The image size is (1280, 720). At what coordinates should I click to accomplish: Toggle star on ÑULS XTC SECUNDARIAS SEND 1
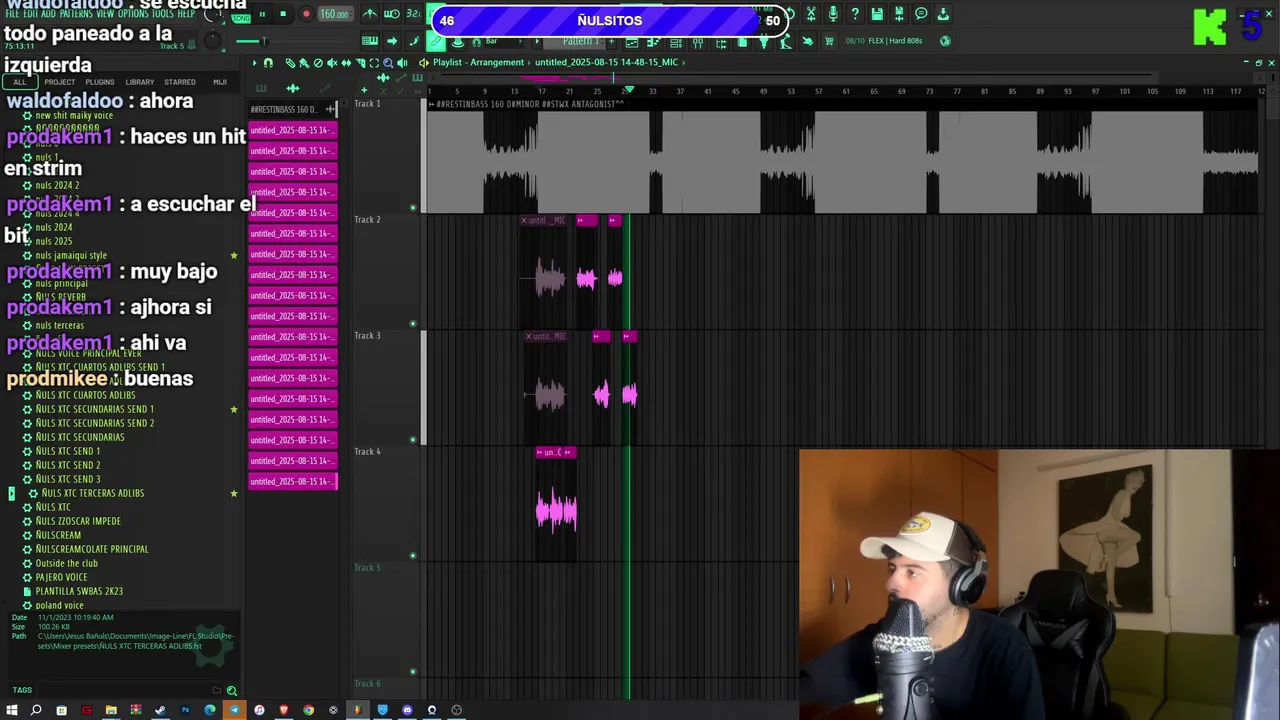pyautogui.click(x=234, y=409)
